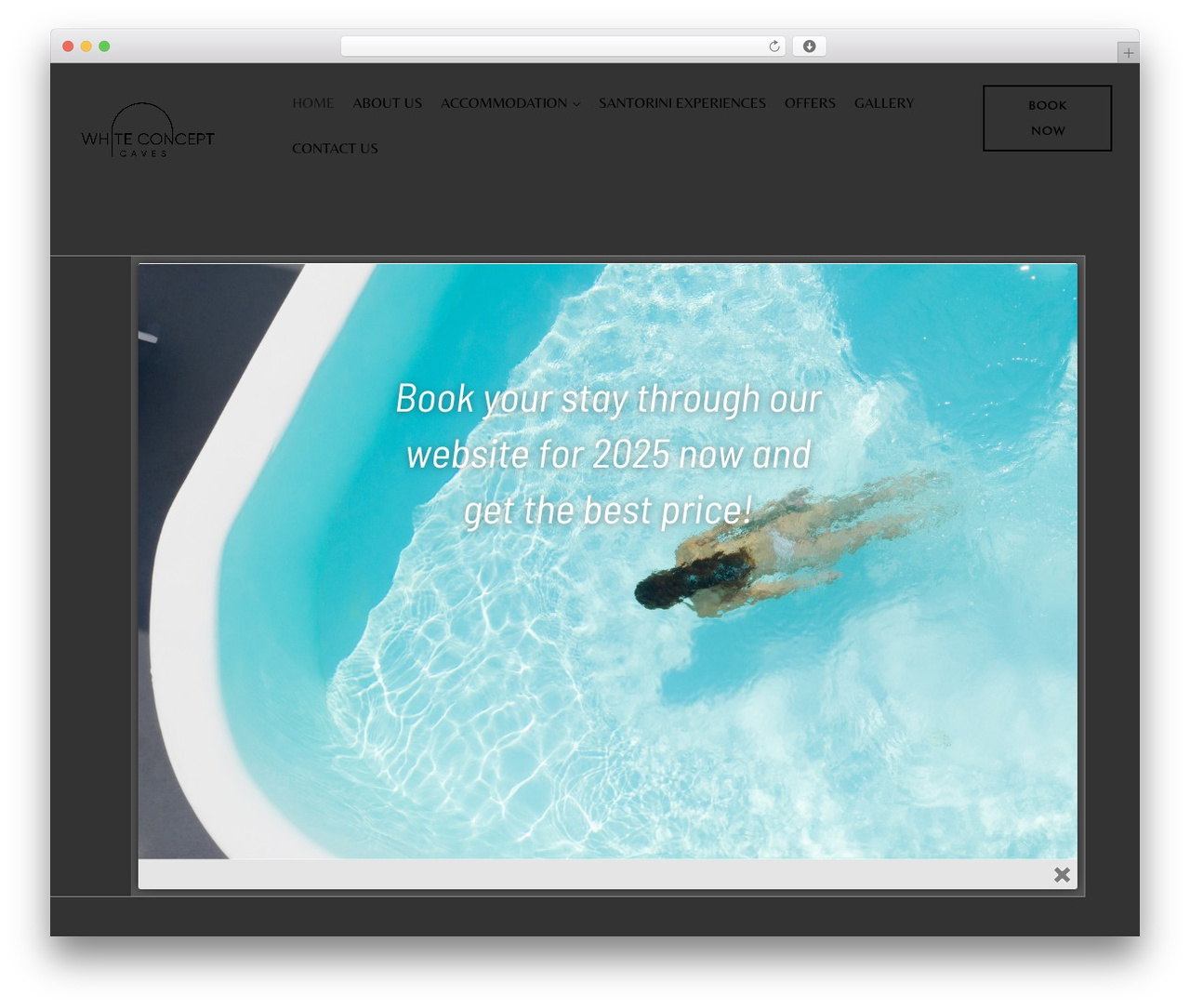This screenshot has height=1008, width=1190.
Task: Open the Gallery page
Action: 884,103
